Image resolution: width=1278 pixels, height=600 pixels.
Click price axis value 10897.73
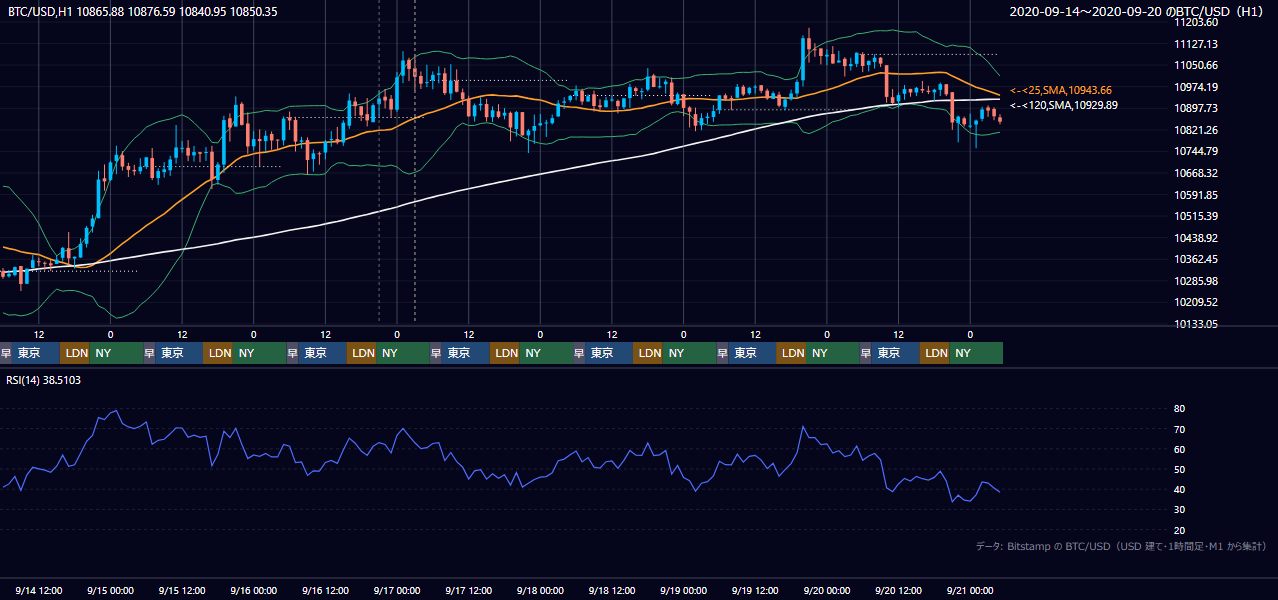pyautogui.click(x=1196, y=108)
